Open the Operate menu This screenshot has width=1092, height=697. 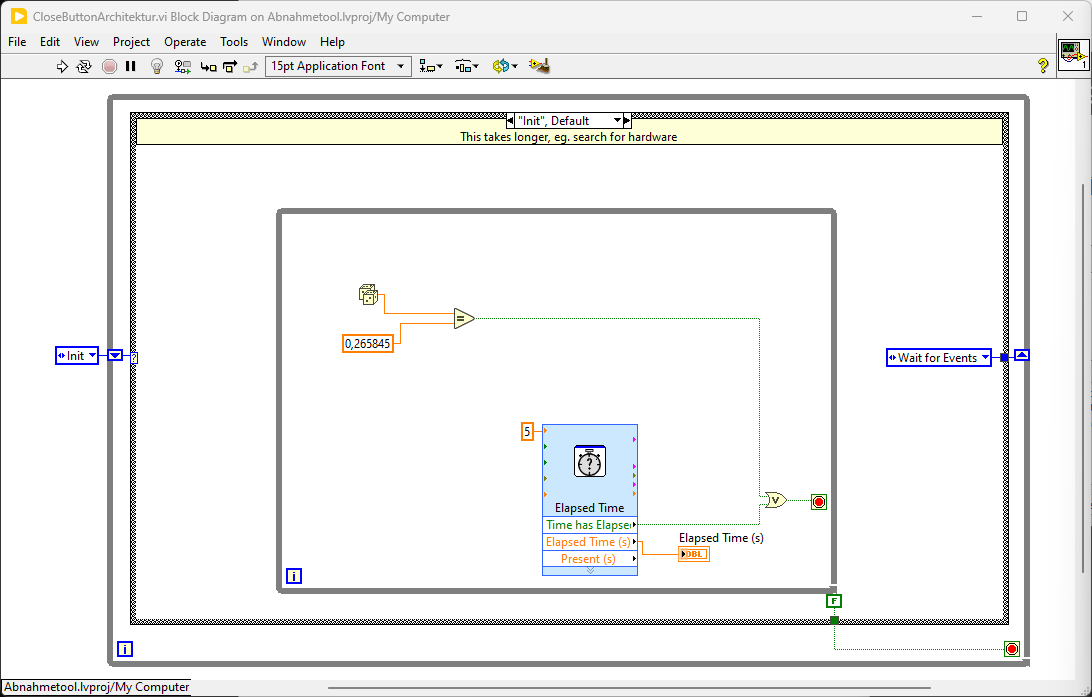click(185, 42)
